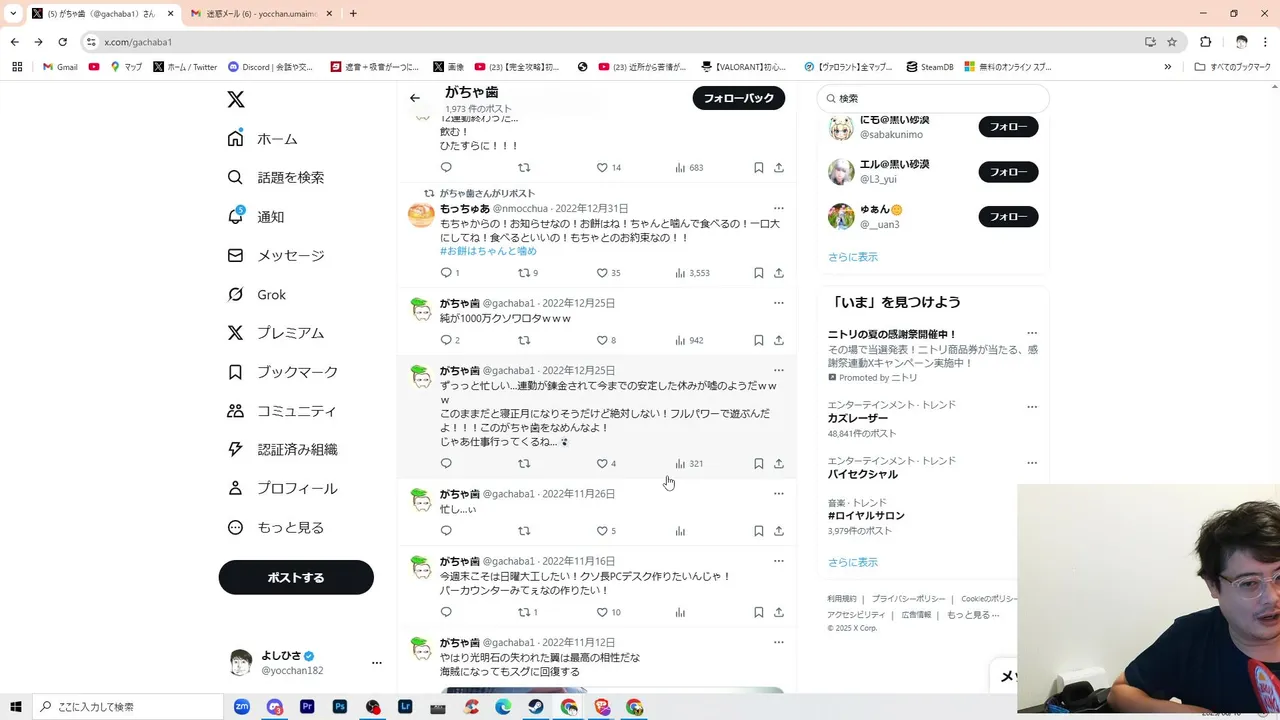Open more menu on 2022年11月12日 post
Screen dimensions: 1280x720
[x=779, y=642]
